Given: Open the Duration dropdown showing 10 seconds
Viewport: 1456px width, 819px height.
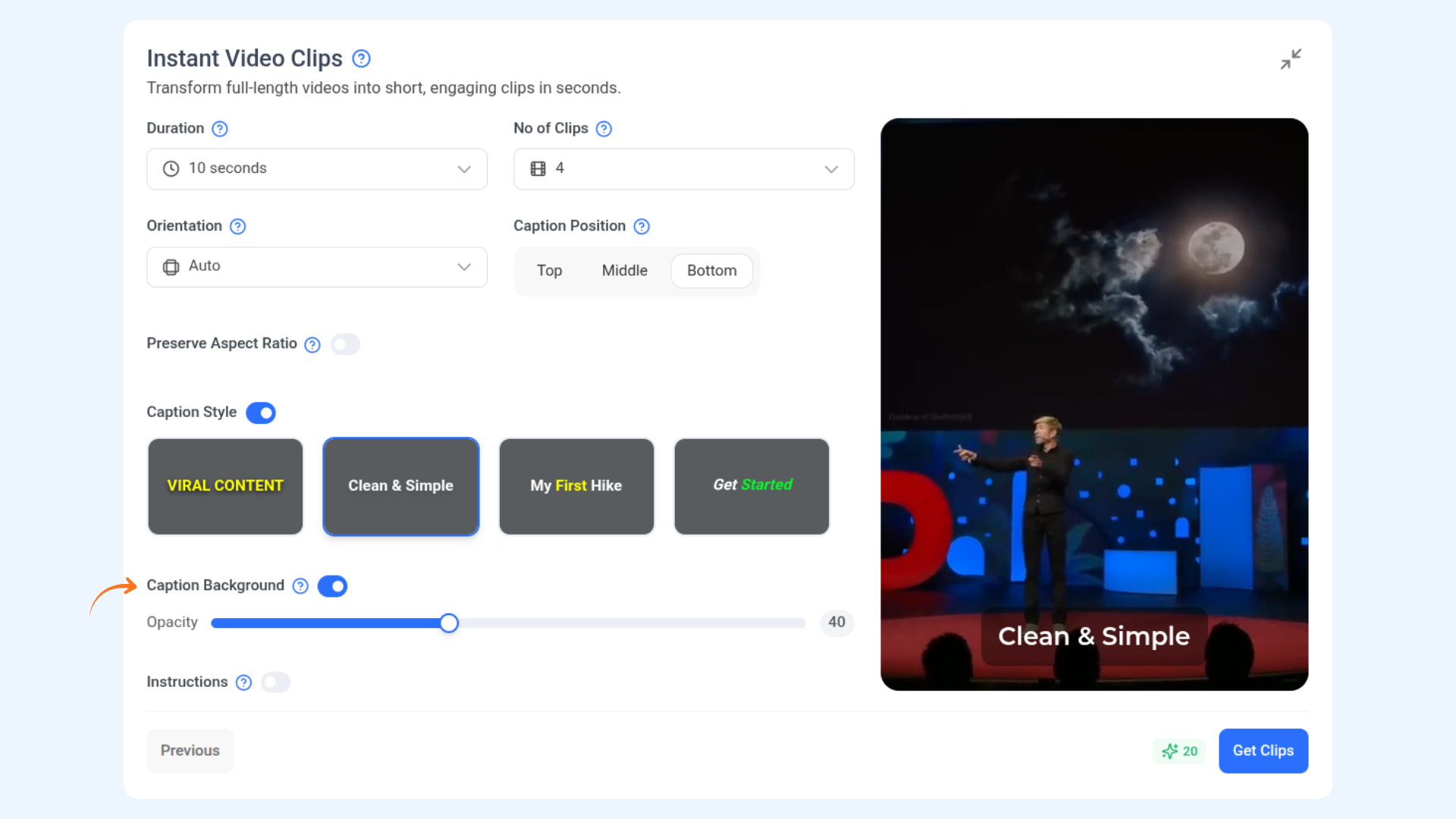Looking at the screenshot, I should pyautogui.click(x=317, y=169).
